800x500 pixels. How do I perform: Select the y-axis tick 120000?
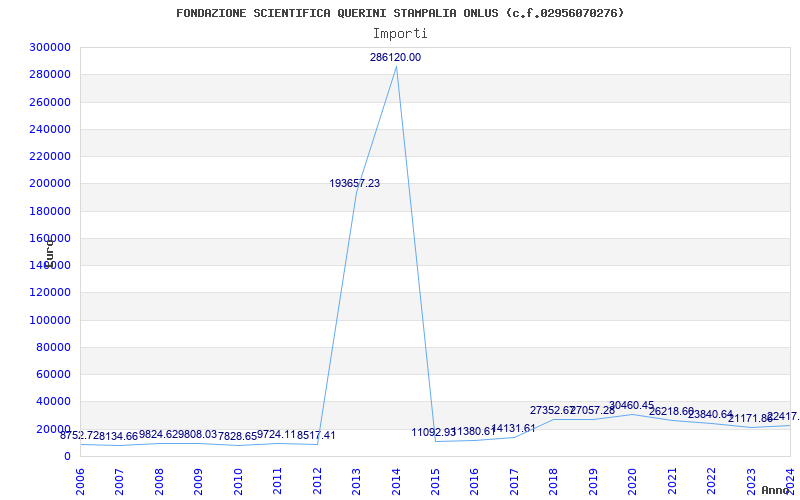click(x=50, y=293)
